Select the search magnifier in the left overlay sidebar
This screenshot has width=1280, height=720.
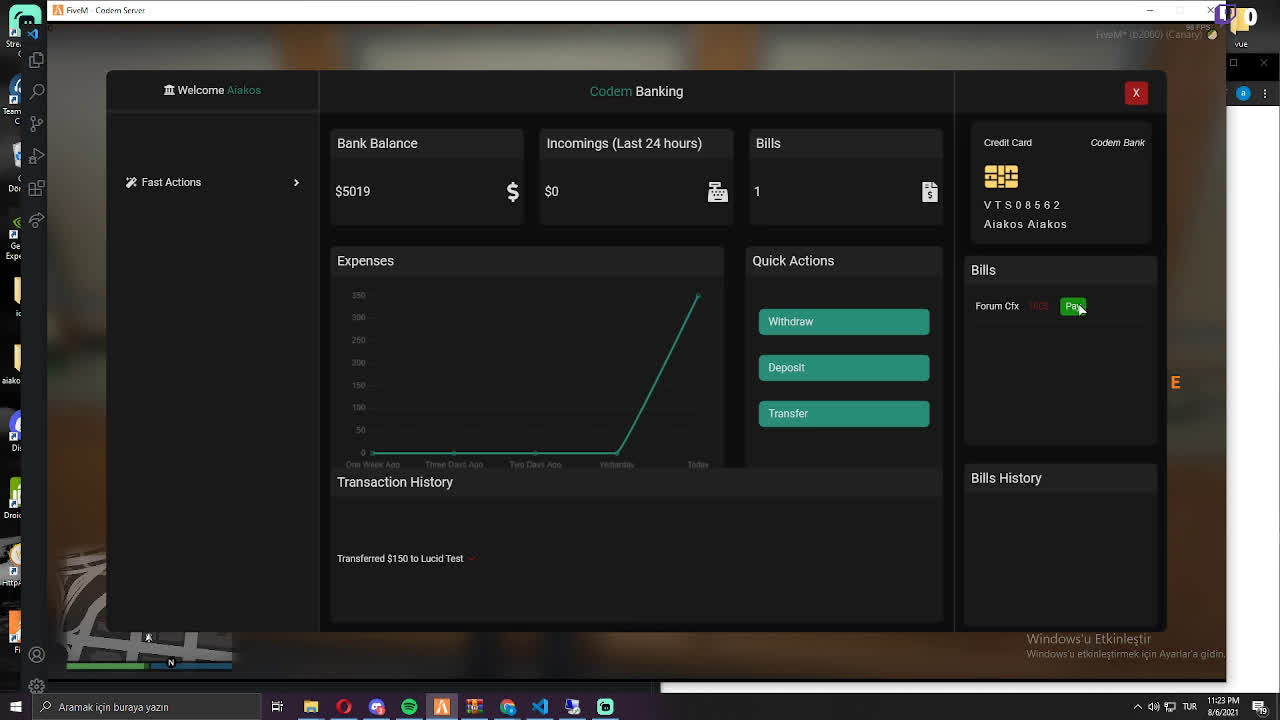coord(37,92)
